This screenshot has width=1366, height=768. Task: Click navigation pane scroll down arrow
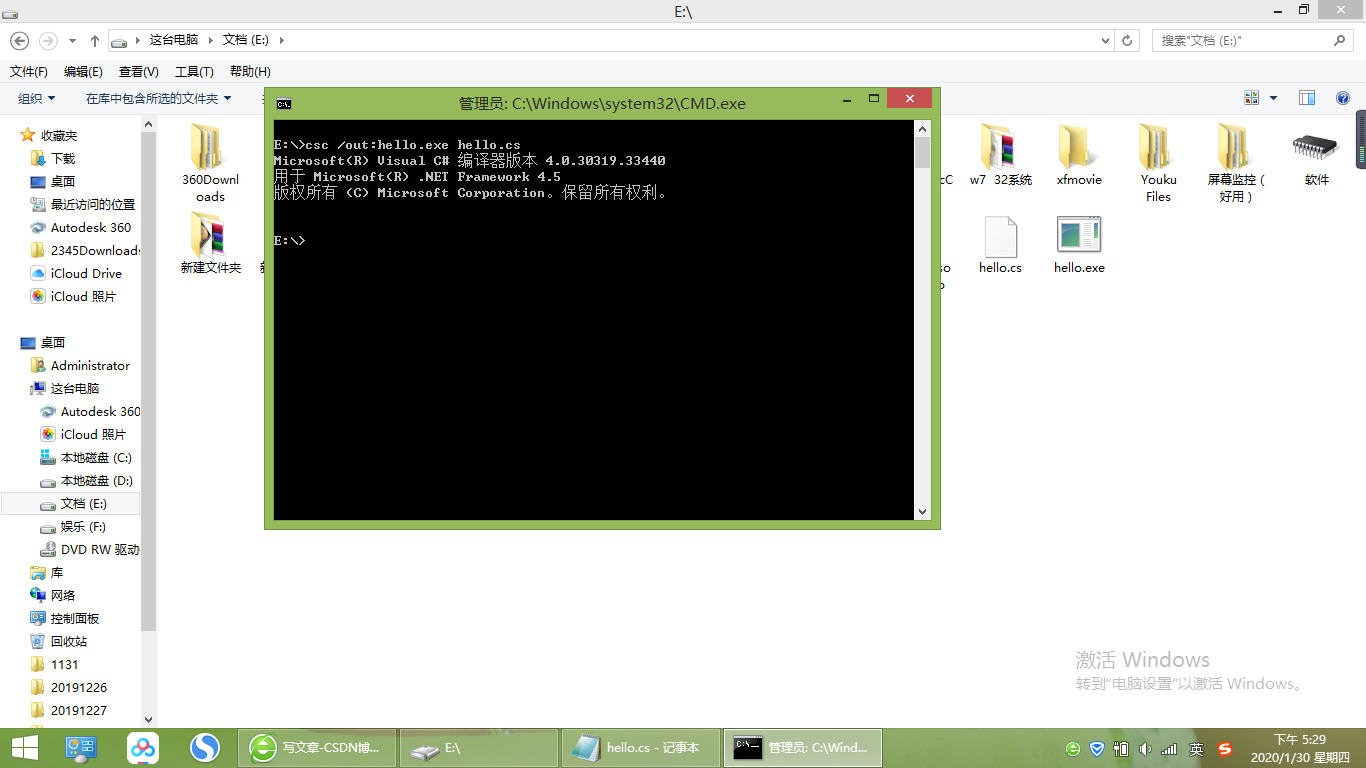click(149, 719)
